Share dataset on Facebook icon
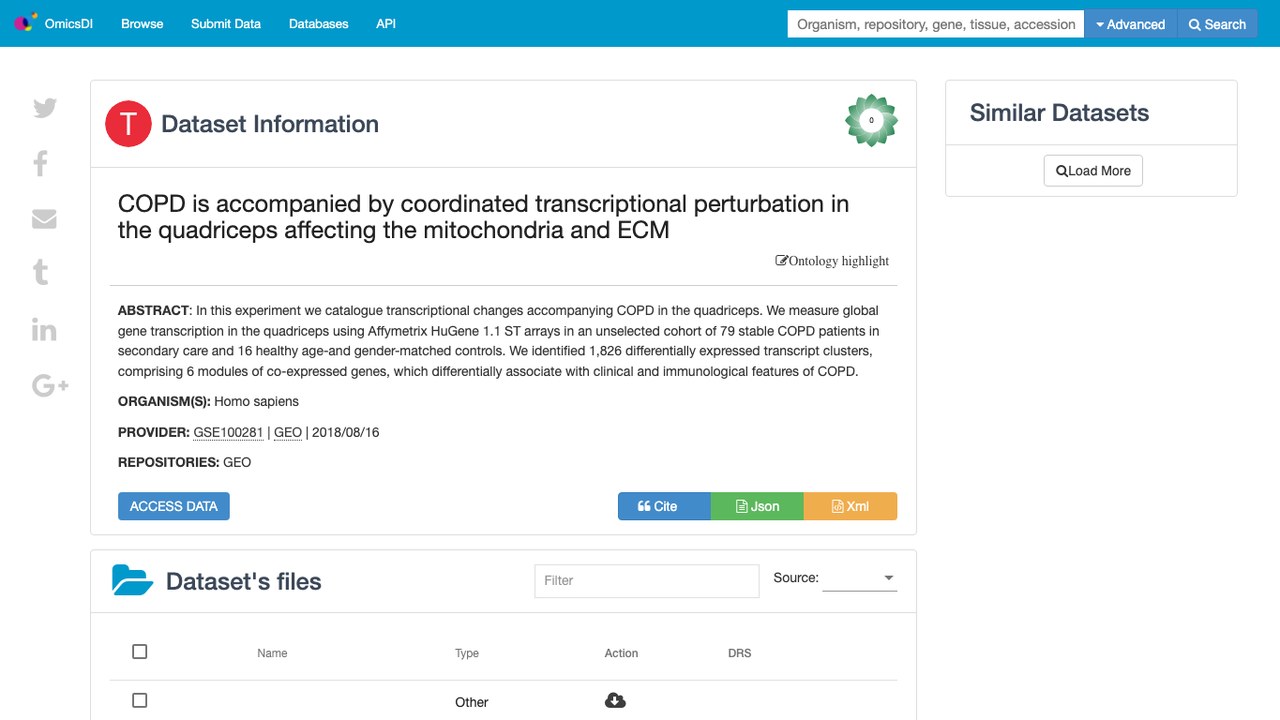1280x720 pixels. pos(41,163)
